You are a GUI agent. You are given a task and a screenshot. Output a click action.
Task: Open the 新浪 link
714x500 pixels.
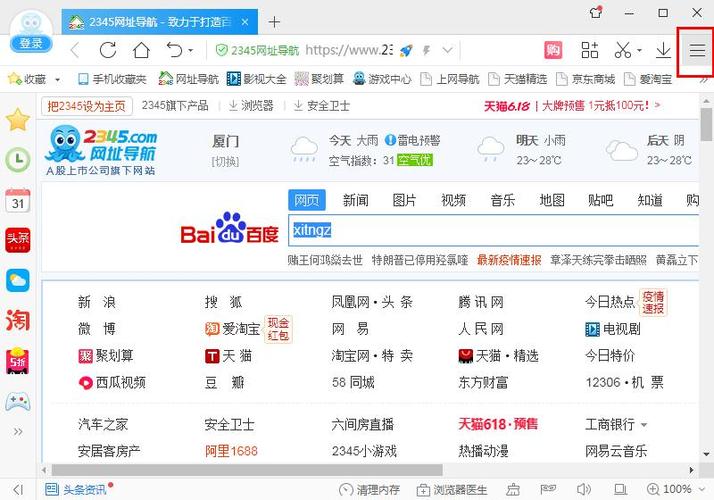(97, 302)
